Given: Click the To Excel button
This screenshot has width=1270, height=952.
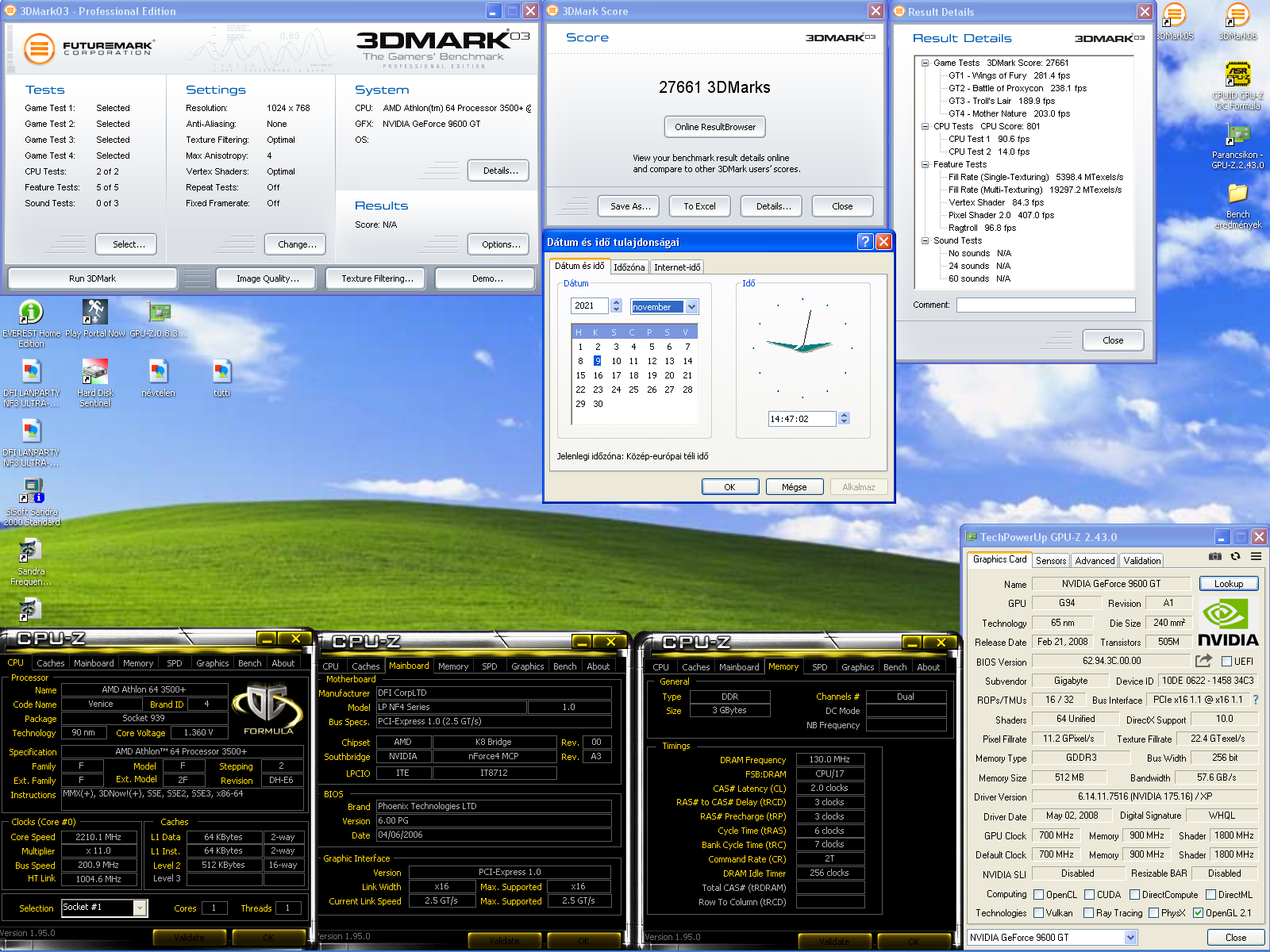Looking at the screenshot, I should [699, 206].
